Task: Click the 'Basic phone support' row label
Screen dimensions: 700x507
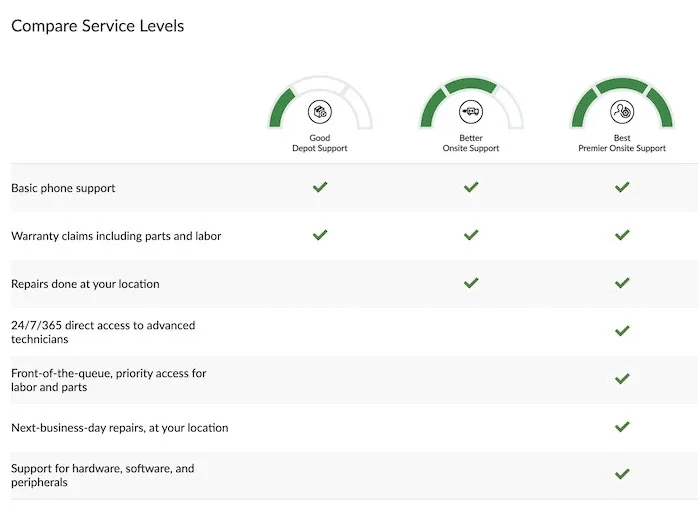Action: tap(63, 188)
